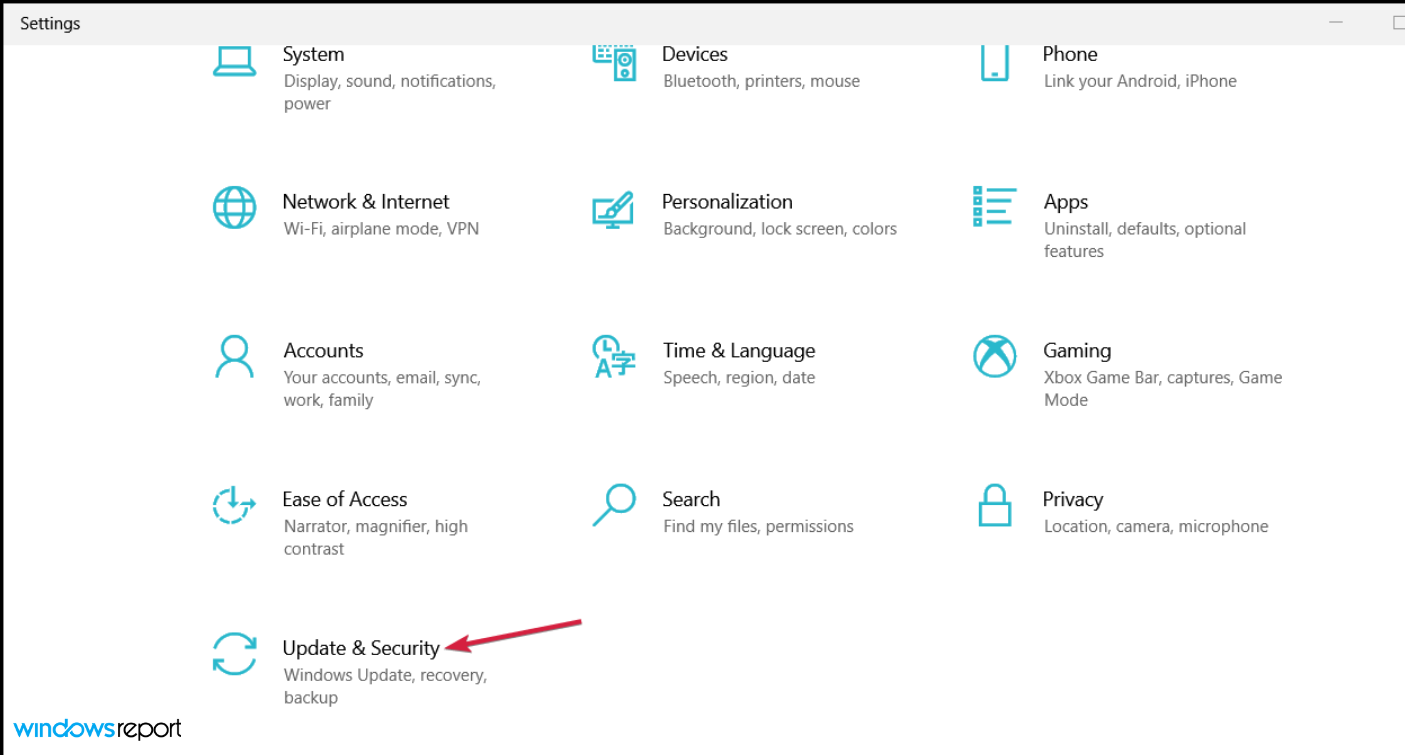Click 'Xbox Game Bar, captures, Game Mode' text

coord(1163,388)
